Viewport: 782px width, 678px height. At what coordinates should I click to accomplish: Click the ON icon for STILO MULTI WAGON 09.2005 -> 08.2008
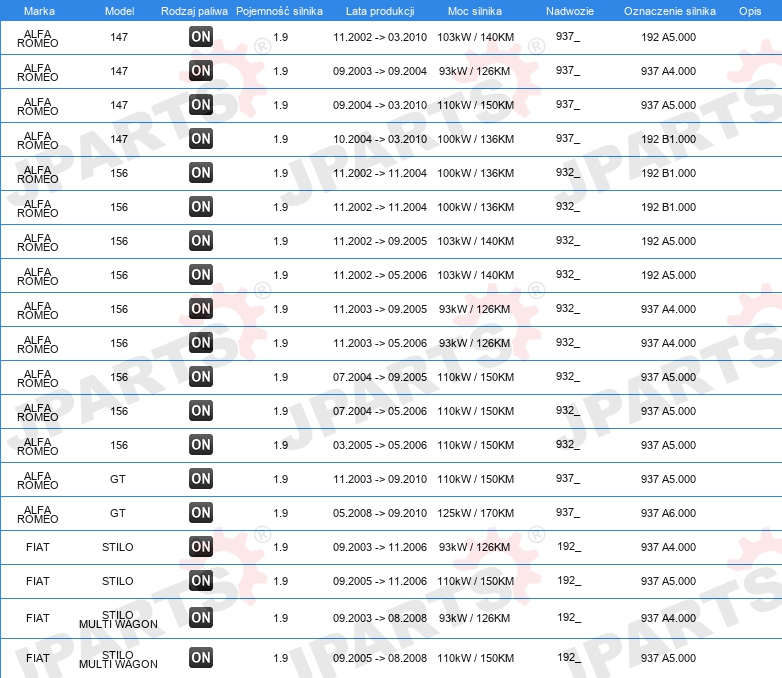201,658
